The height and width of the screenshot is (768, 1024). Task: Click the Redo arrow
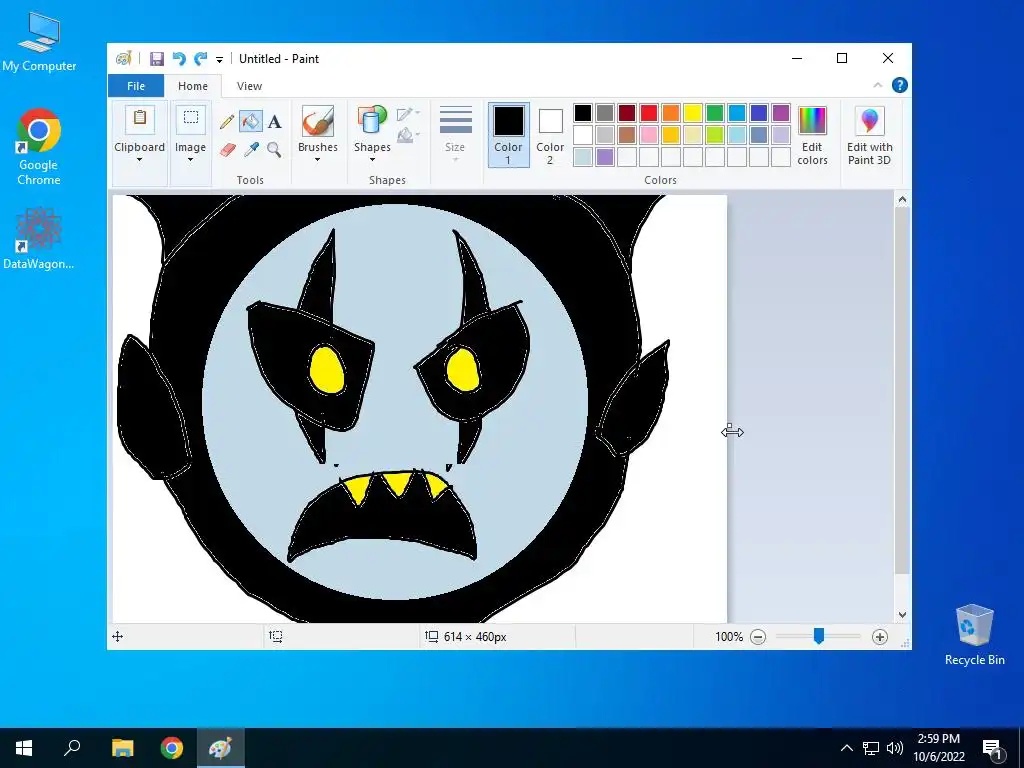(x=200, y=59)
